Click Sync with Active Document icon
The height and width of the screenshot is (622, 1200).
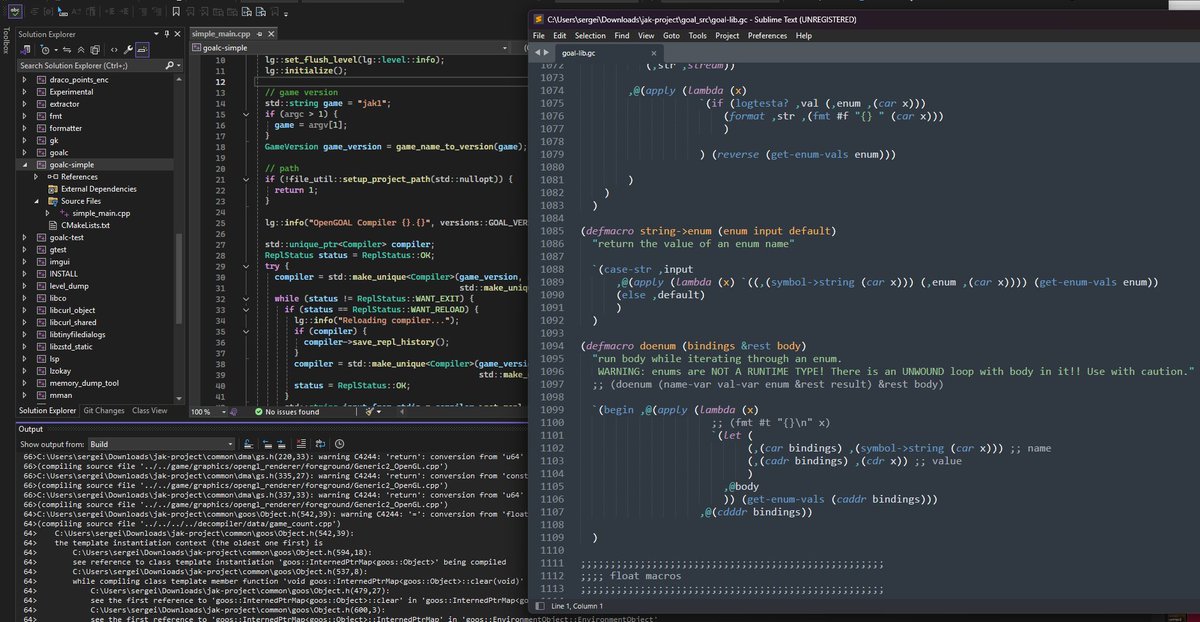(x=67, y=51)
